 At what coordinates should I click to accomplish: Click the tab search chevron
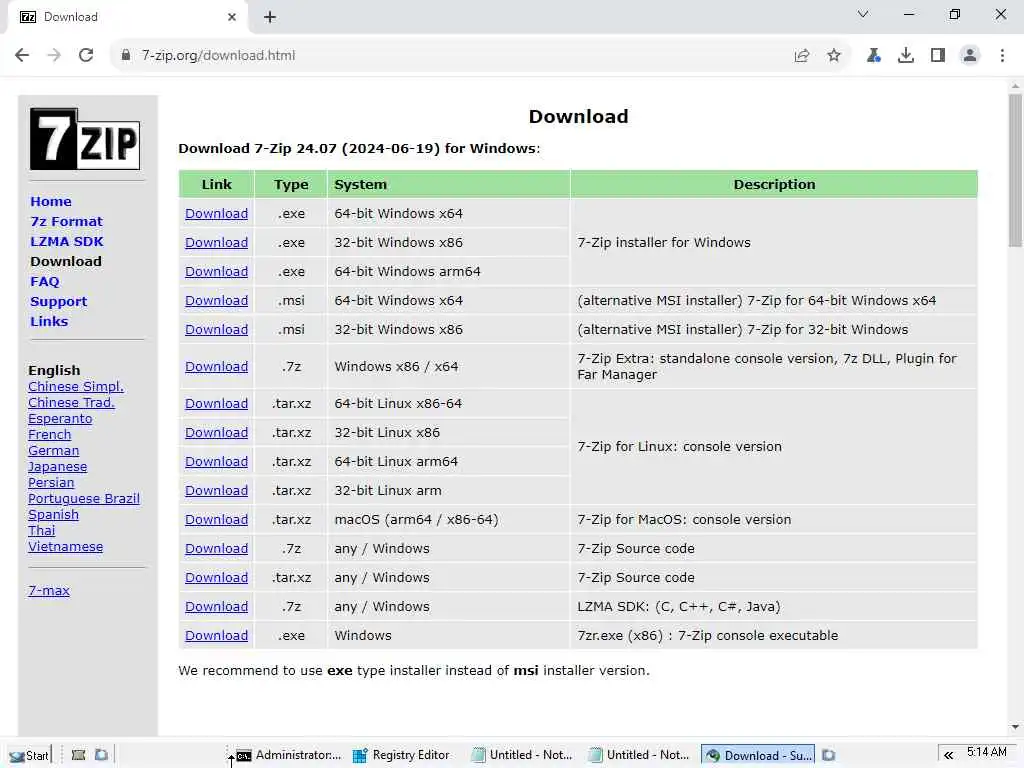(x=863, y=14)
